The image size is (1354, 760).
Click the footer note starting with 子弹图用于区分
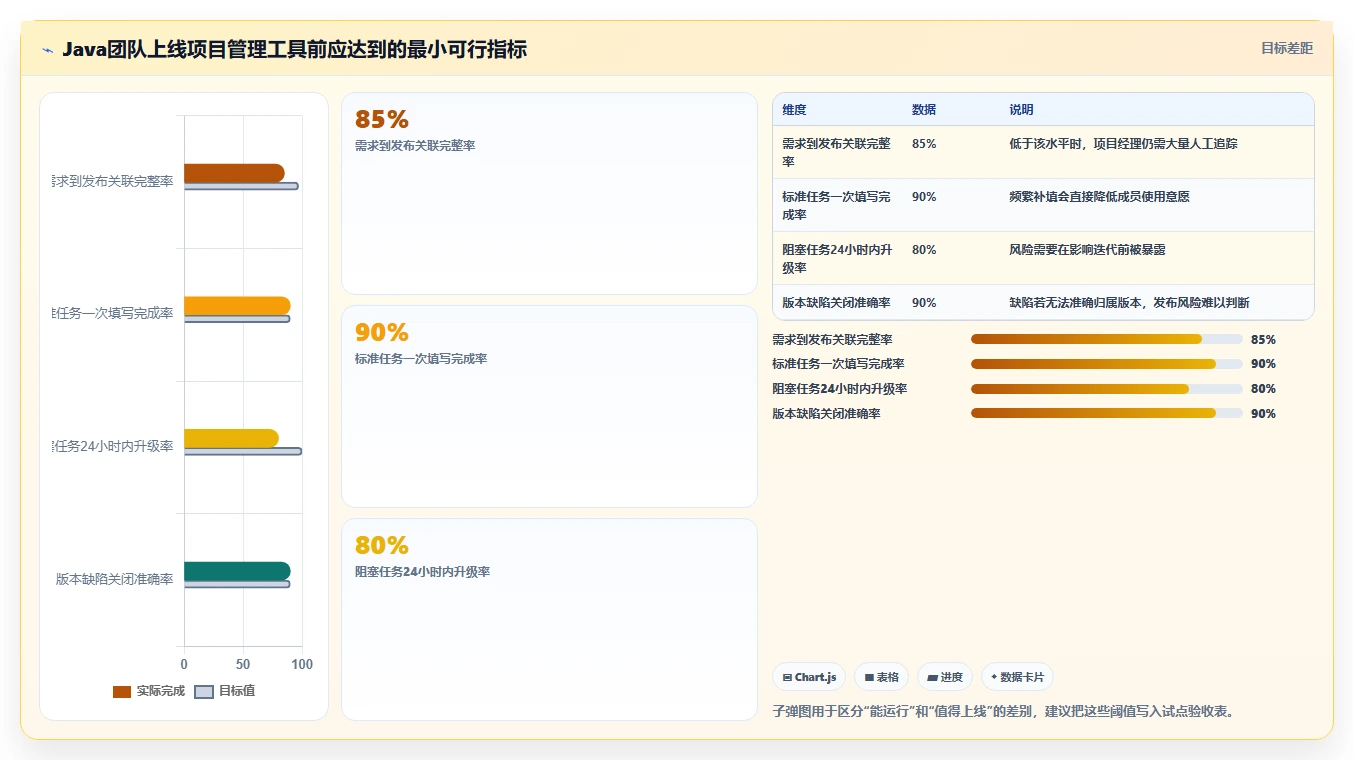coord(1005,712)
